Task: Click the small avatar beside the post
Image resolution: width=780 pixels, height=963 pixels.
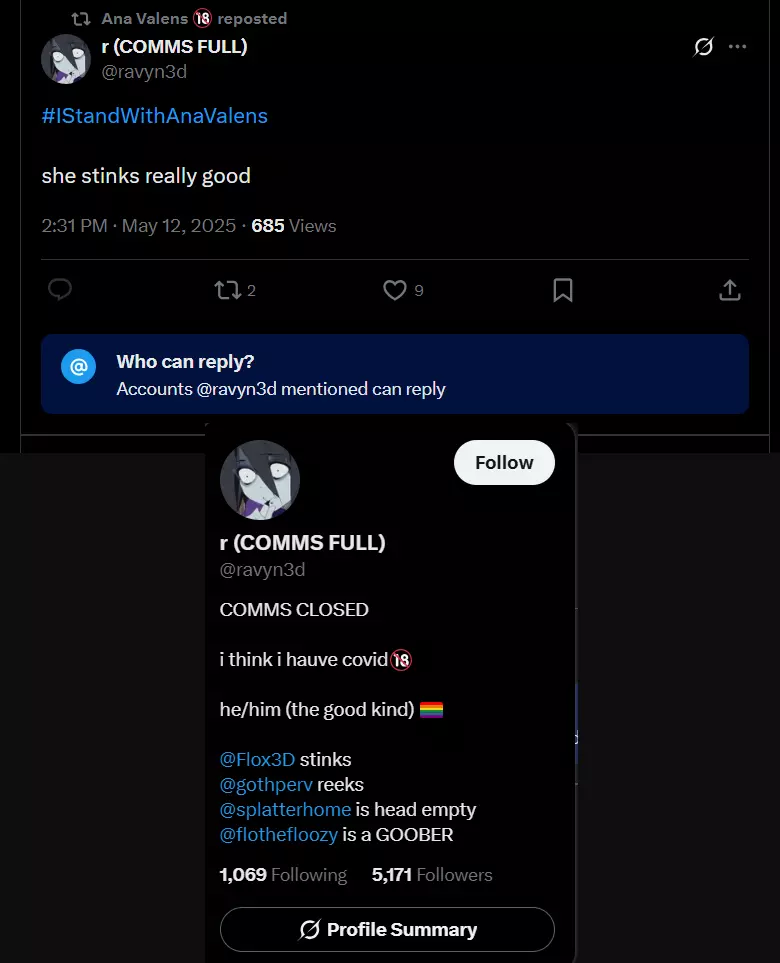Action: click(66, 59)
